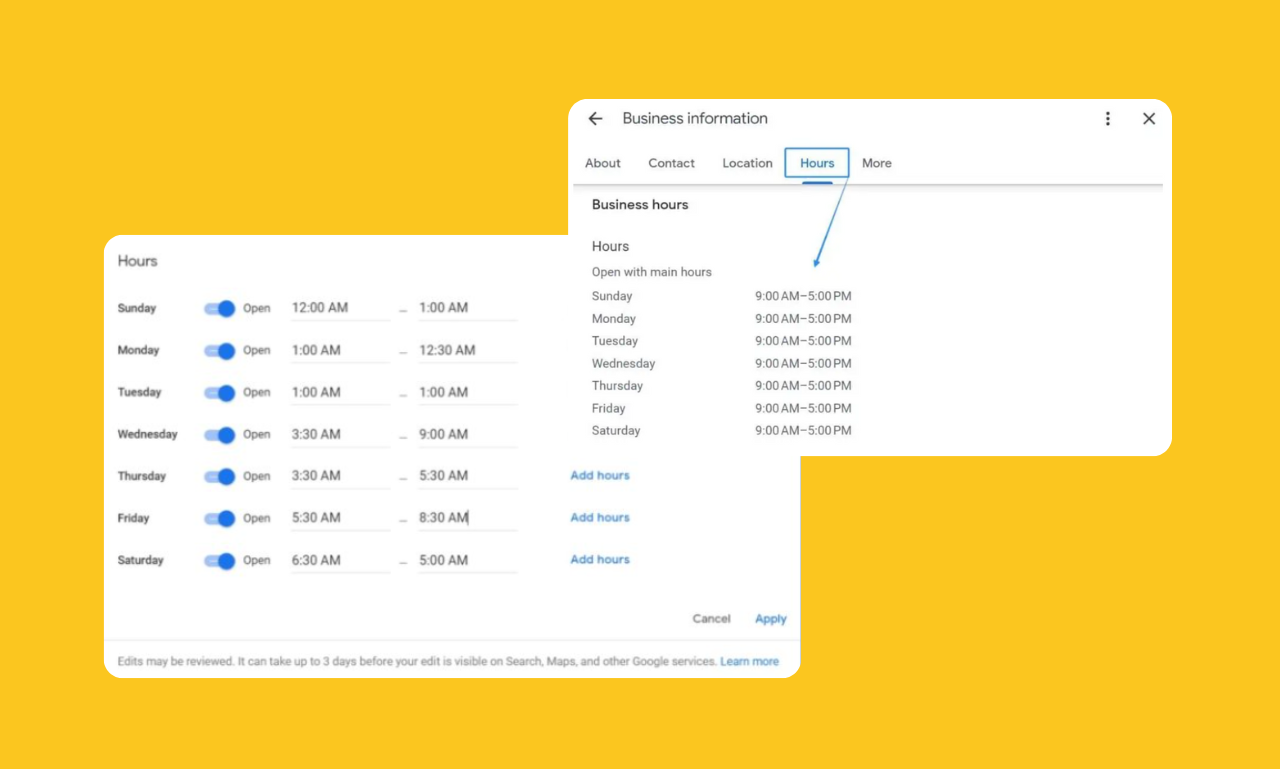Click the Friday closing time 8:30 AM field
Screen dimensions: 1280x769
[466, 518]
